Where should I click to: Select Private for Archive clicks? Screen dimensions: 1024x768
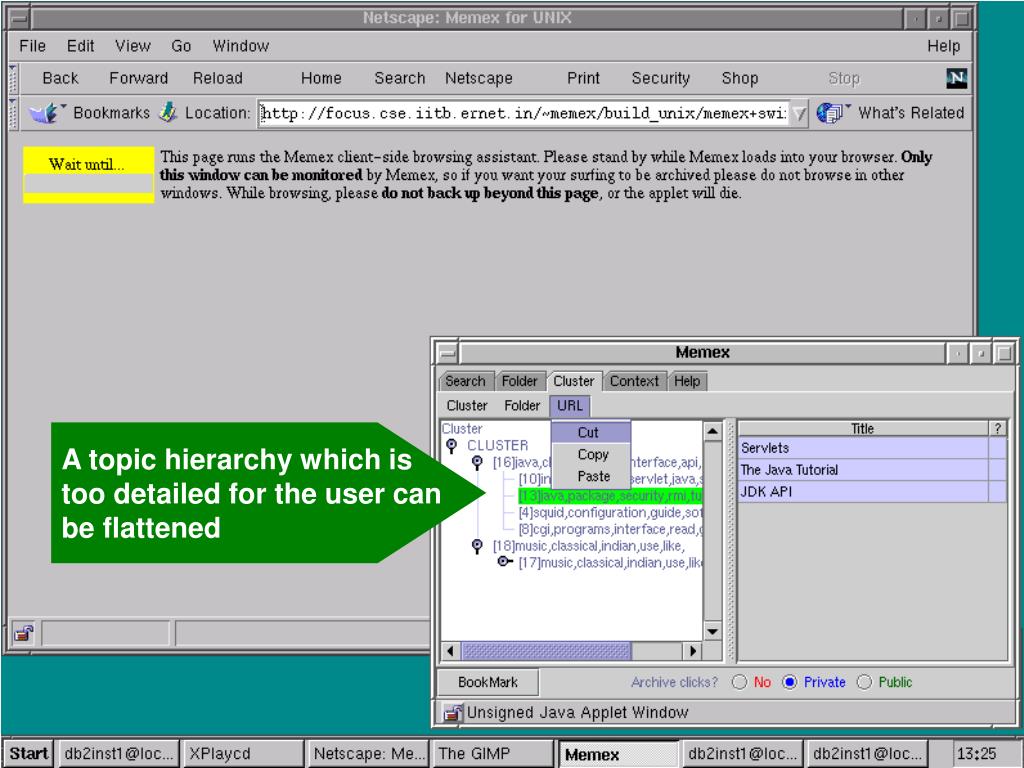[790, 682]
